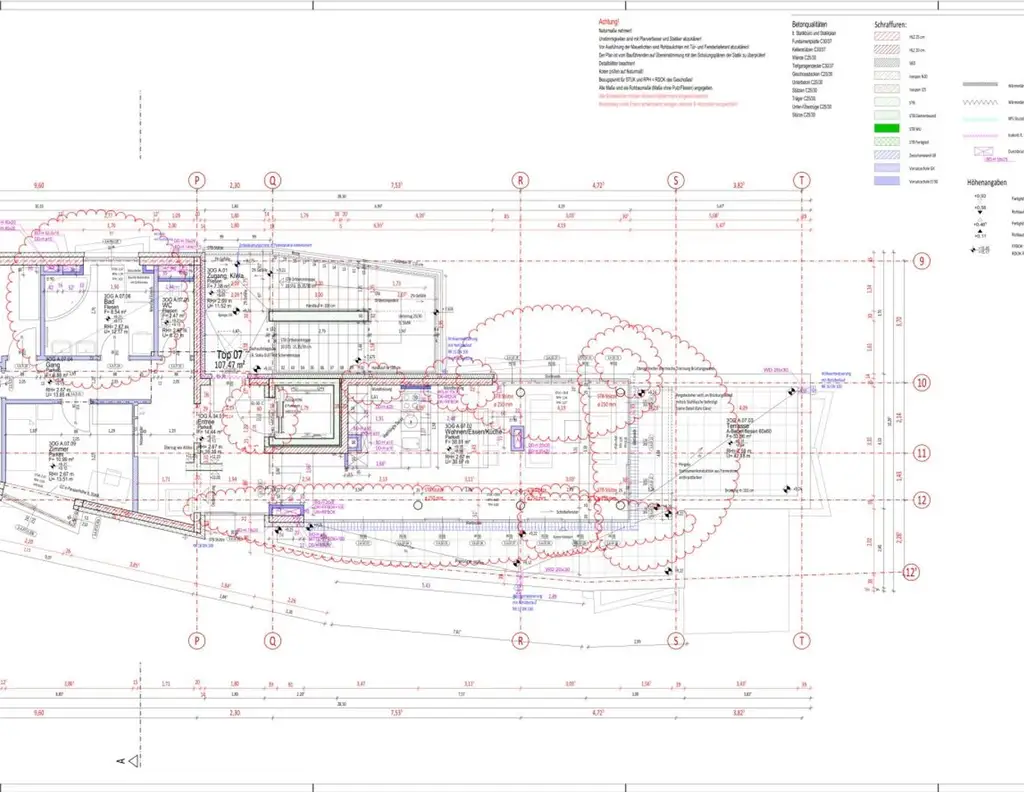
Task: Select the green crosshatch STB Fertigteil swatch
Action: 886,142
